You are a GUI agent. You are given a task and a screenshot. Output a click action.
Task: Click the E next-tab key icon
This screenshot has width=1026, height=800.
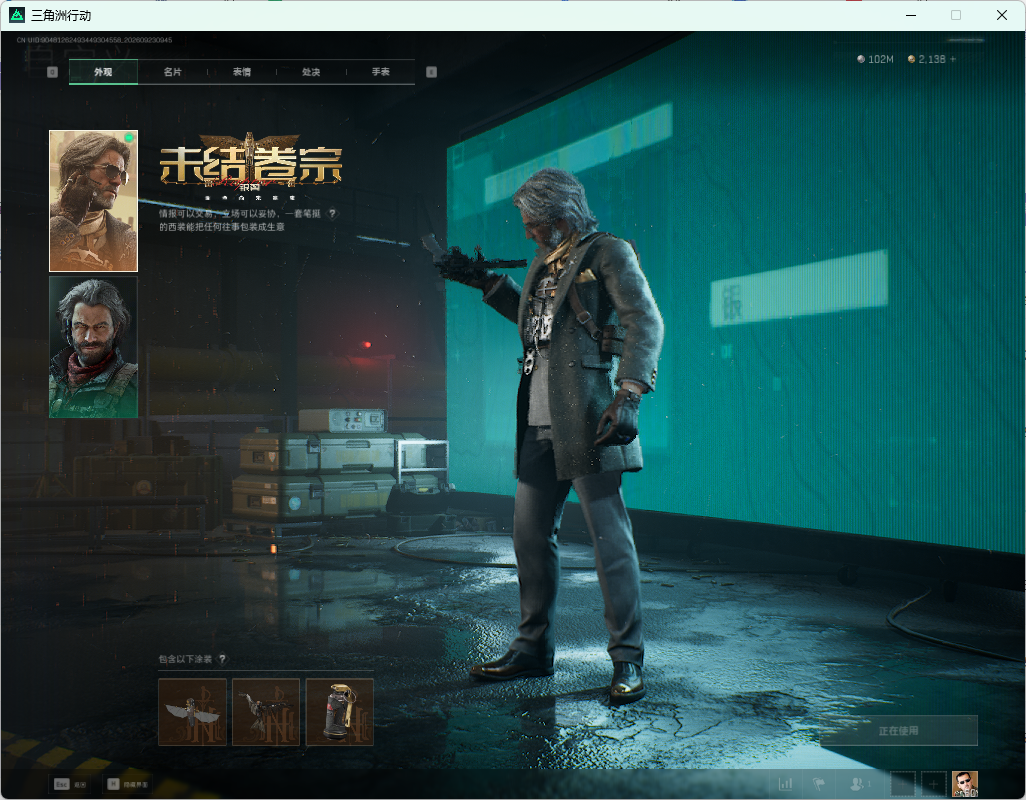click(431, 72)
